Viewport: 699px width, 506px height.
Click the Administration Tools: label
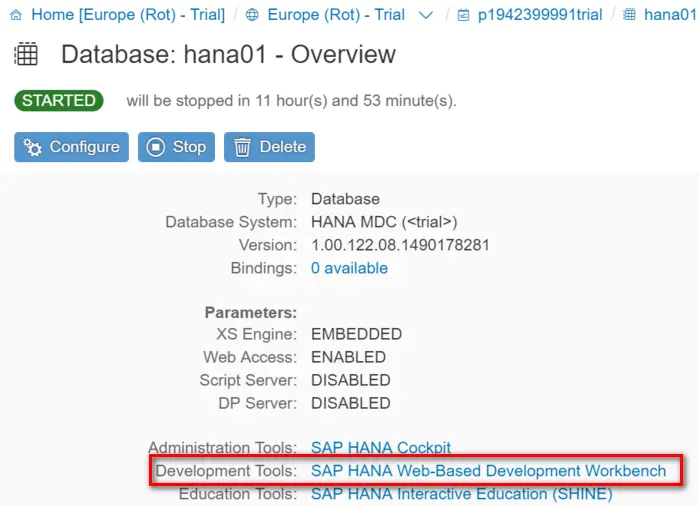pos(222,448)
